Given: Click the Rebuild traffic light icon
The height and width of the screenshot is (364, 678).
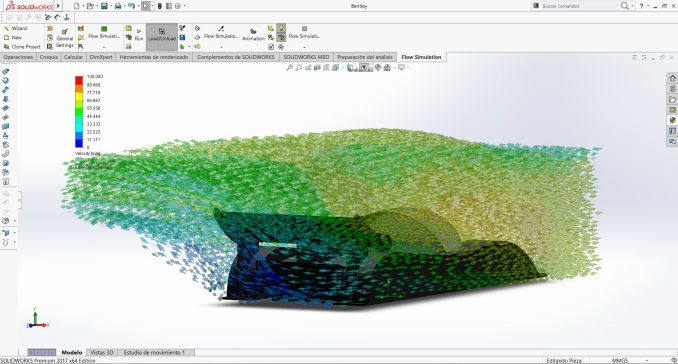Looking at the screenshot, I should pos(160,6).
